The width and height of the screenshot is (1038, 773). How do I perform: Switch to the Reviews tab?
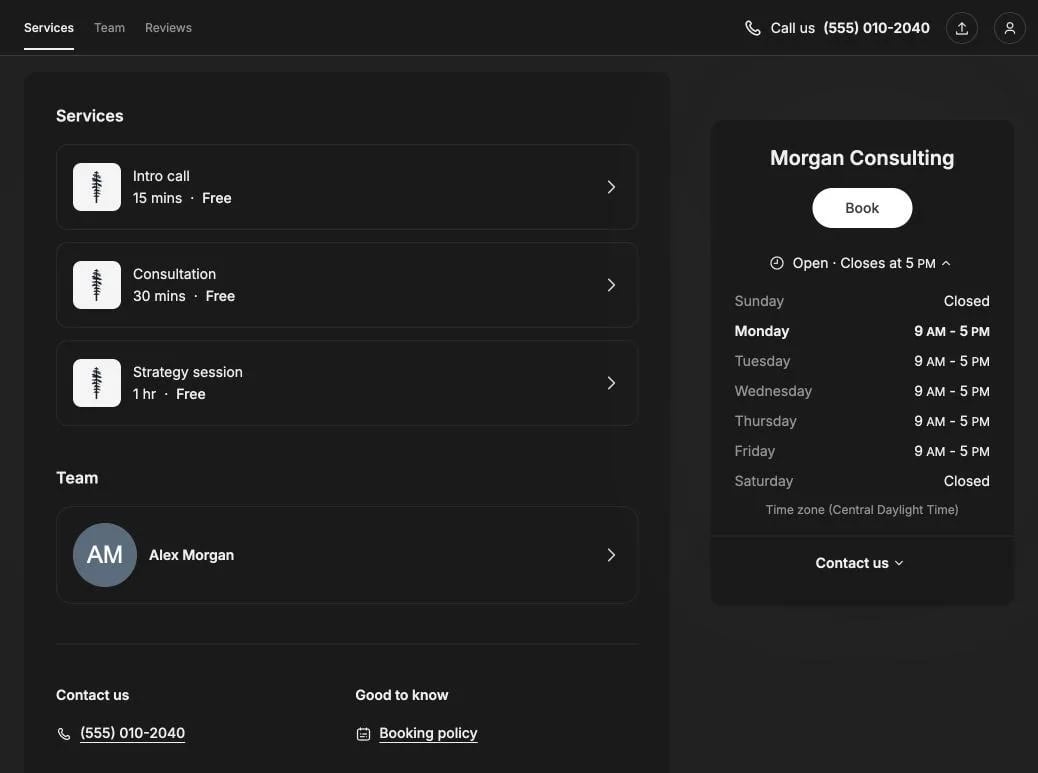coord(168,28)
